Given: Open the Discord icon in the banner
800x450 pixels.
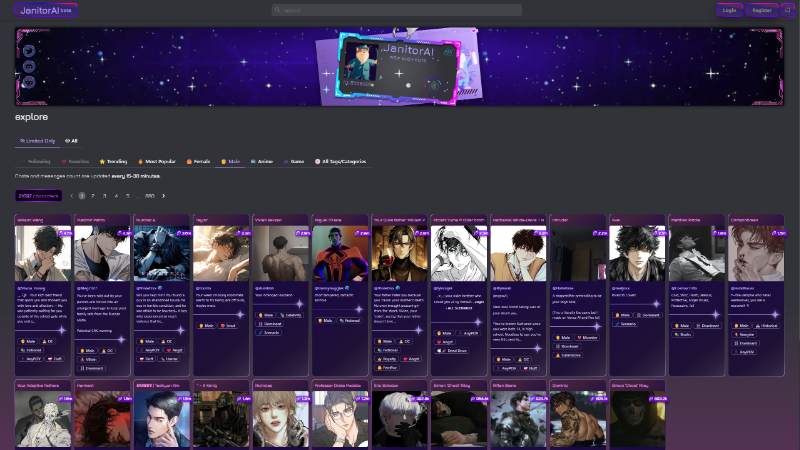Looking at the screenshot, I should coord(29,66).
